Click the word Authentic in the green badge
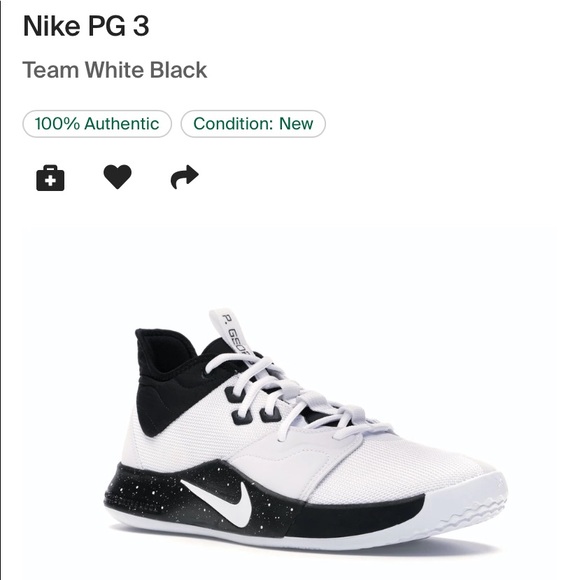 122,124
